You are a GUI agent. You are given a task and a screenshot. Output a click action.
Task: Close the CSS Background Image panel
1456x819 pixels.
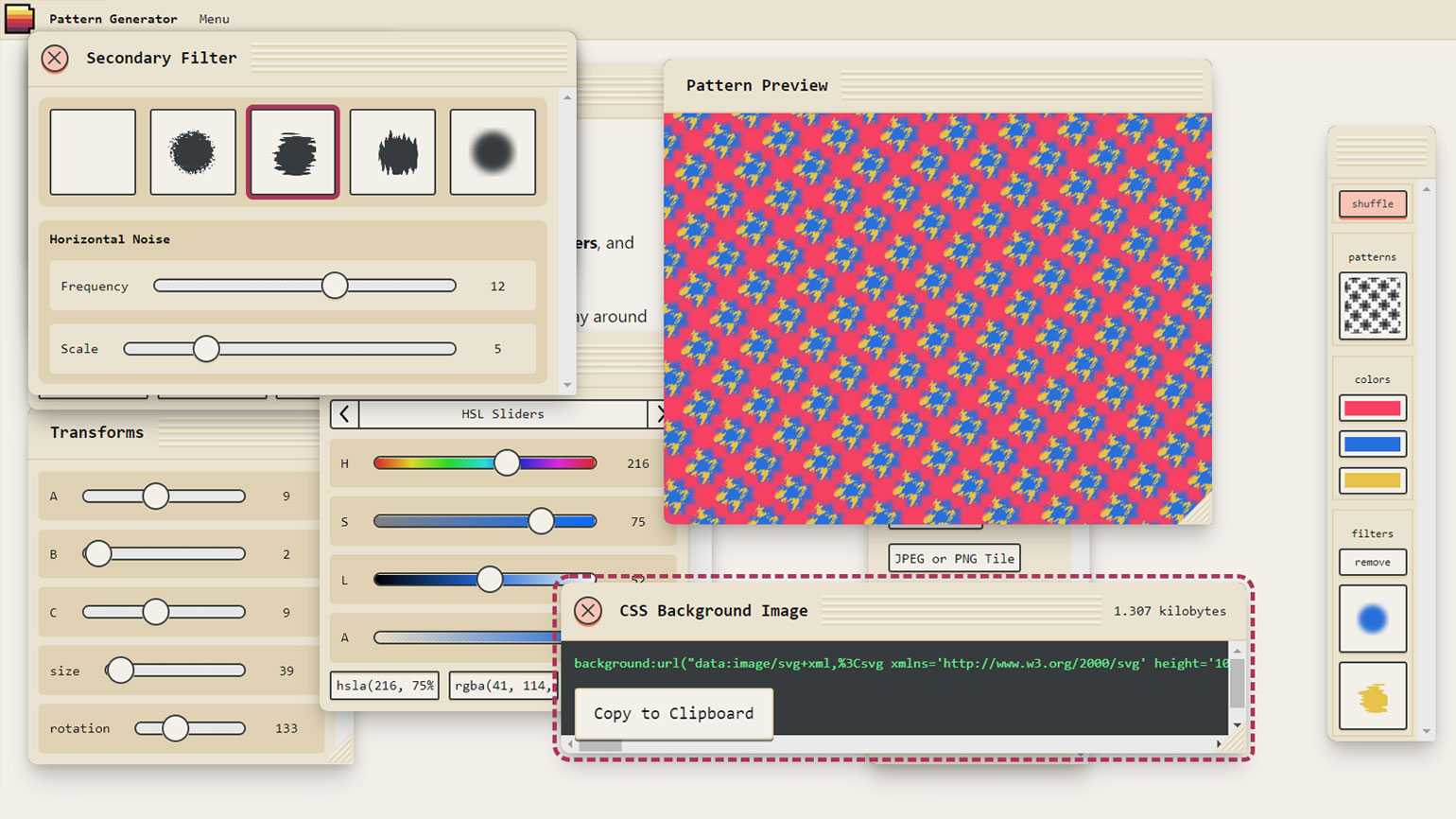[x=588, y=611]
